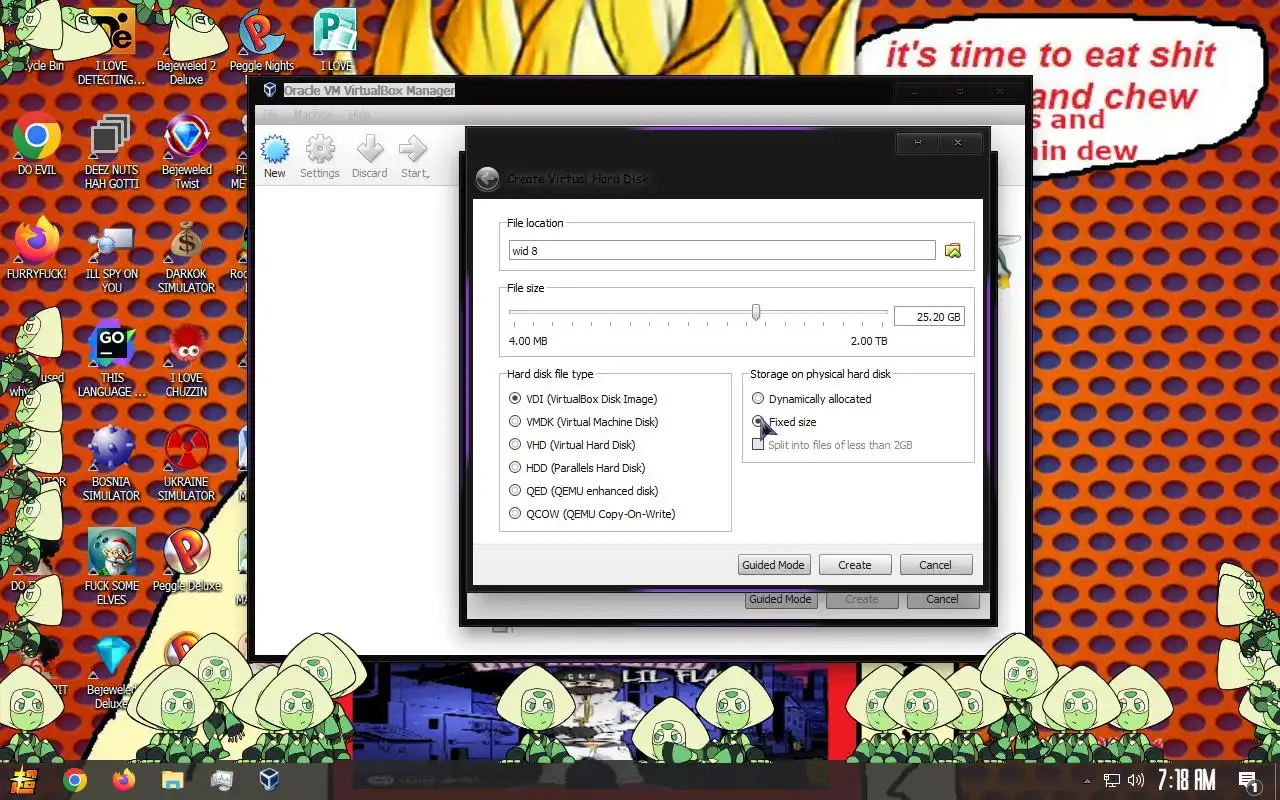Viewport: 1280px width, 800px height.
Task: Open the notification center icon
Action: [1248, 780]
